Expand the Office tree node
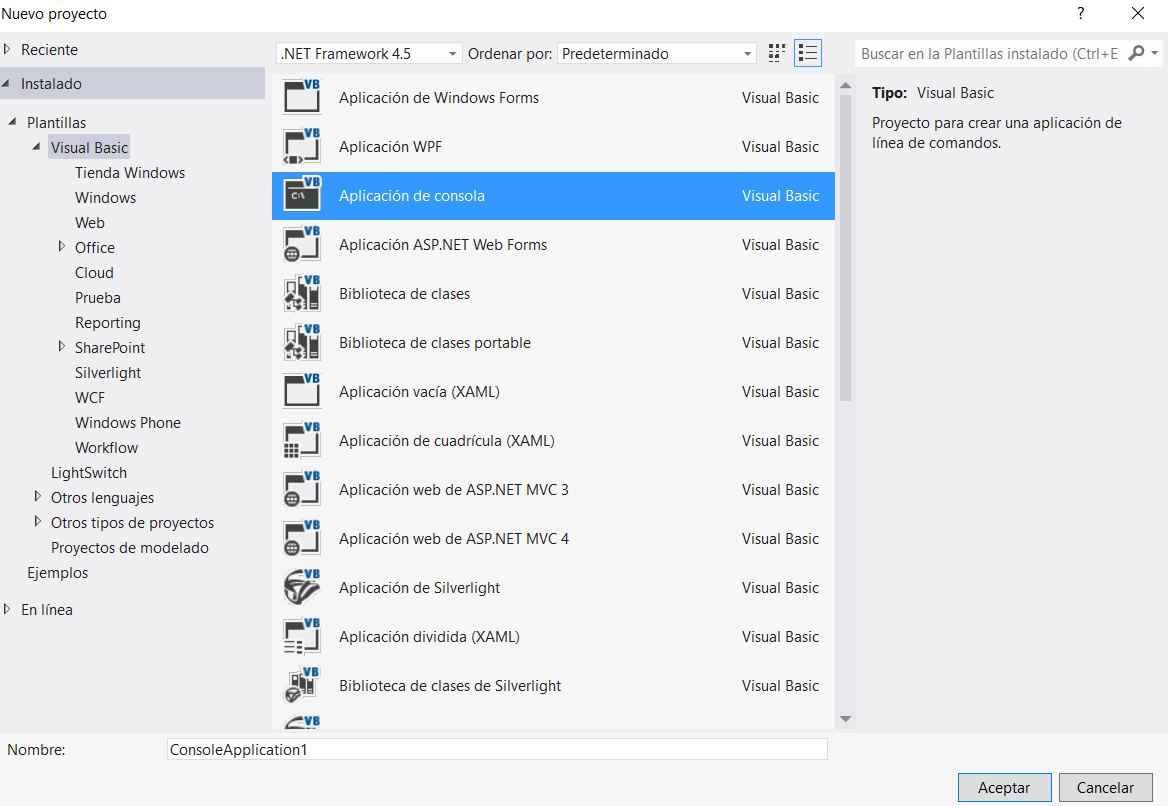Screen dimensions: 1168x806 62,247
